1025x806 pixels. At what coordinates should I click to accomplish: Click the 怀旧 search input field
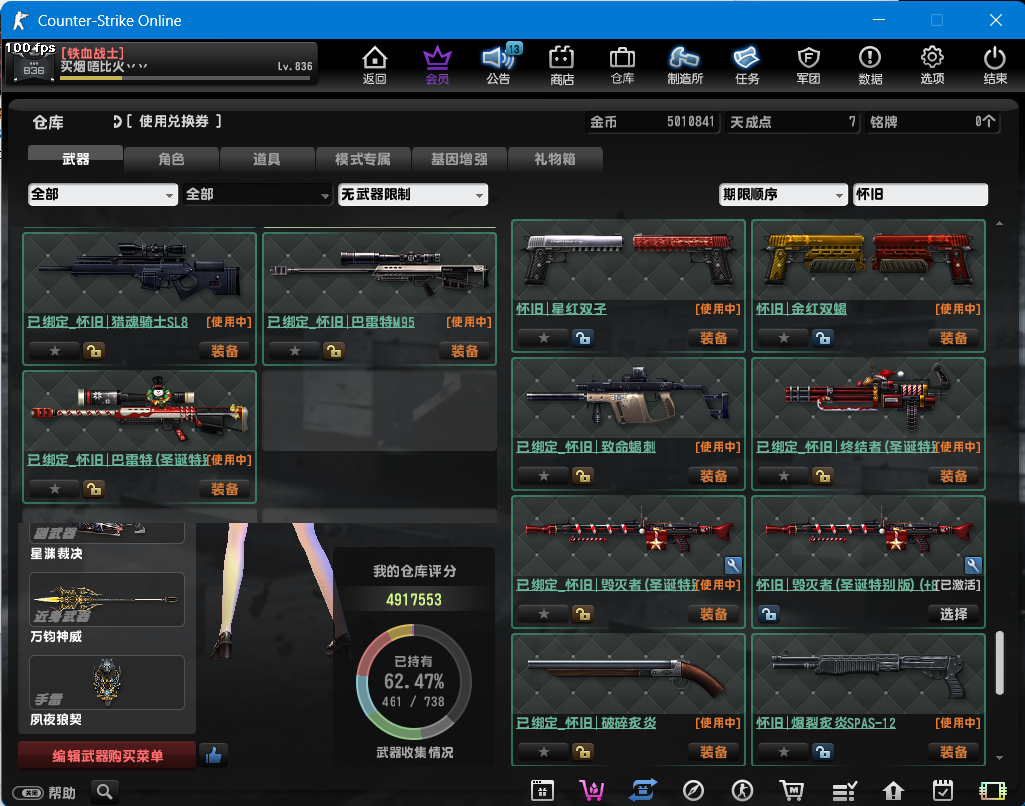click(920, 194)
